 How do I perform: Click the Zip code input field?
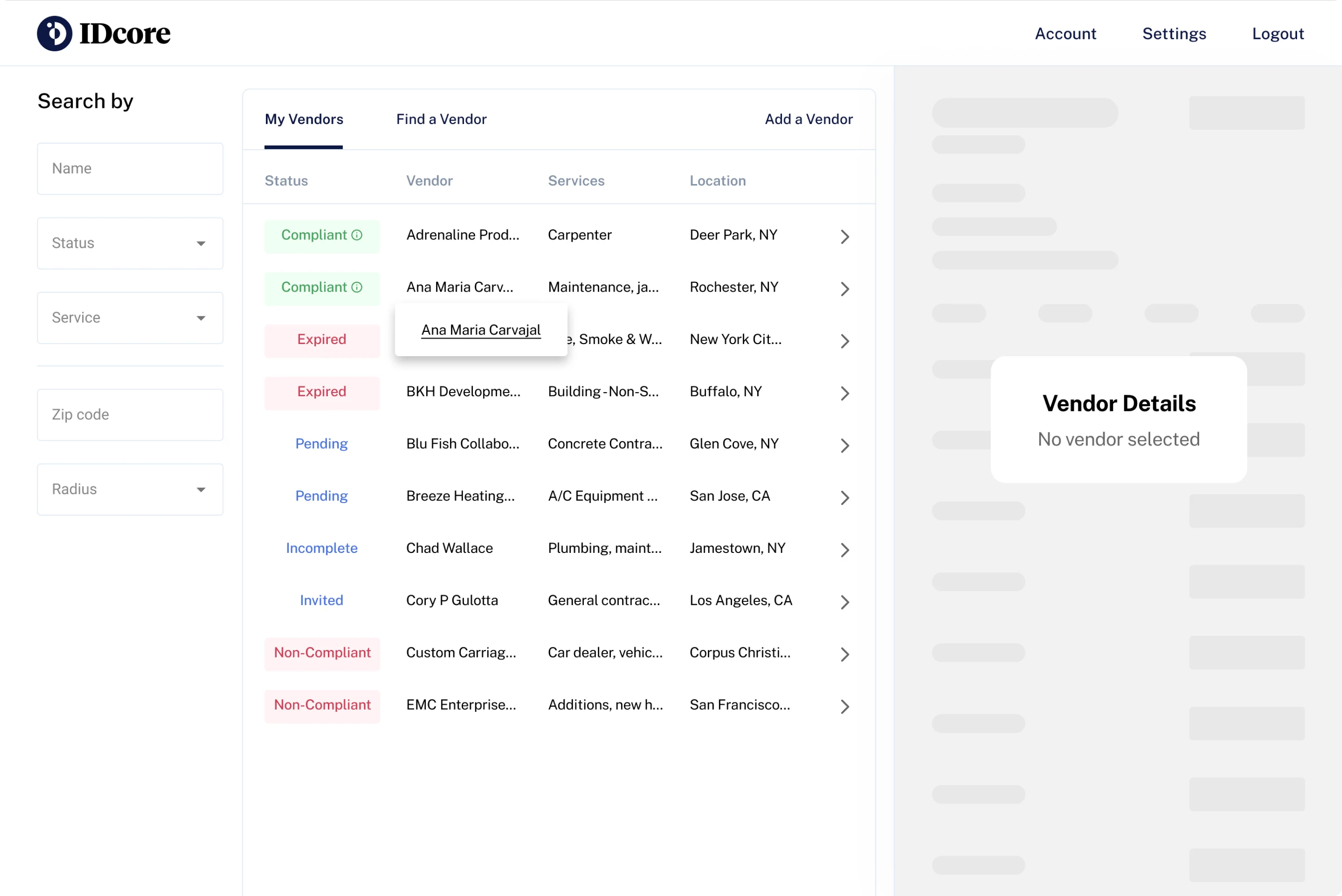(130, 414)
